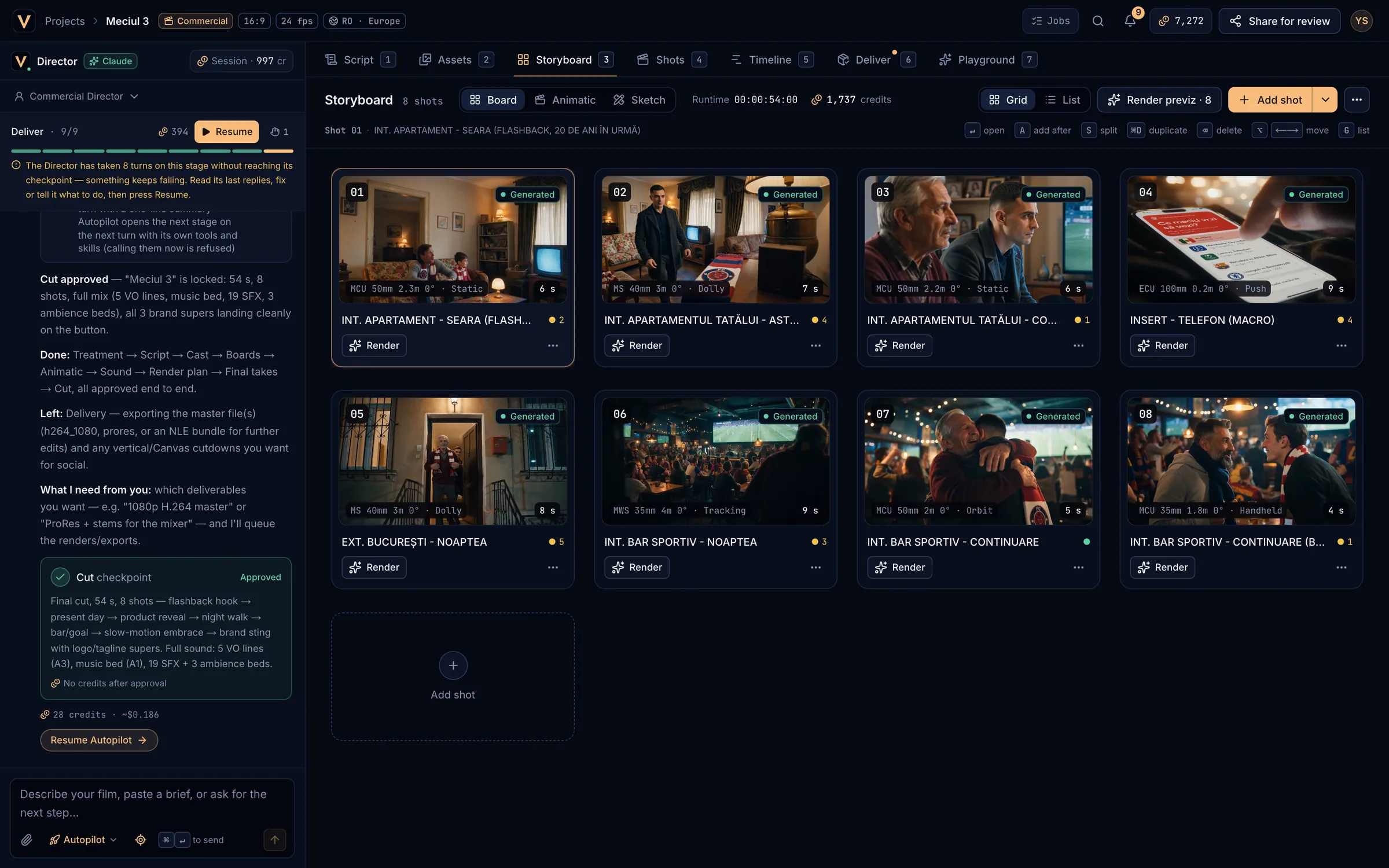This screenshot has width=1389, height=868.
Task: Open the RO · Europe region chip
Action: [365, 21]
